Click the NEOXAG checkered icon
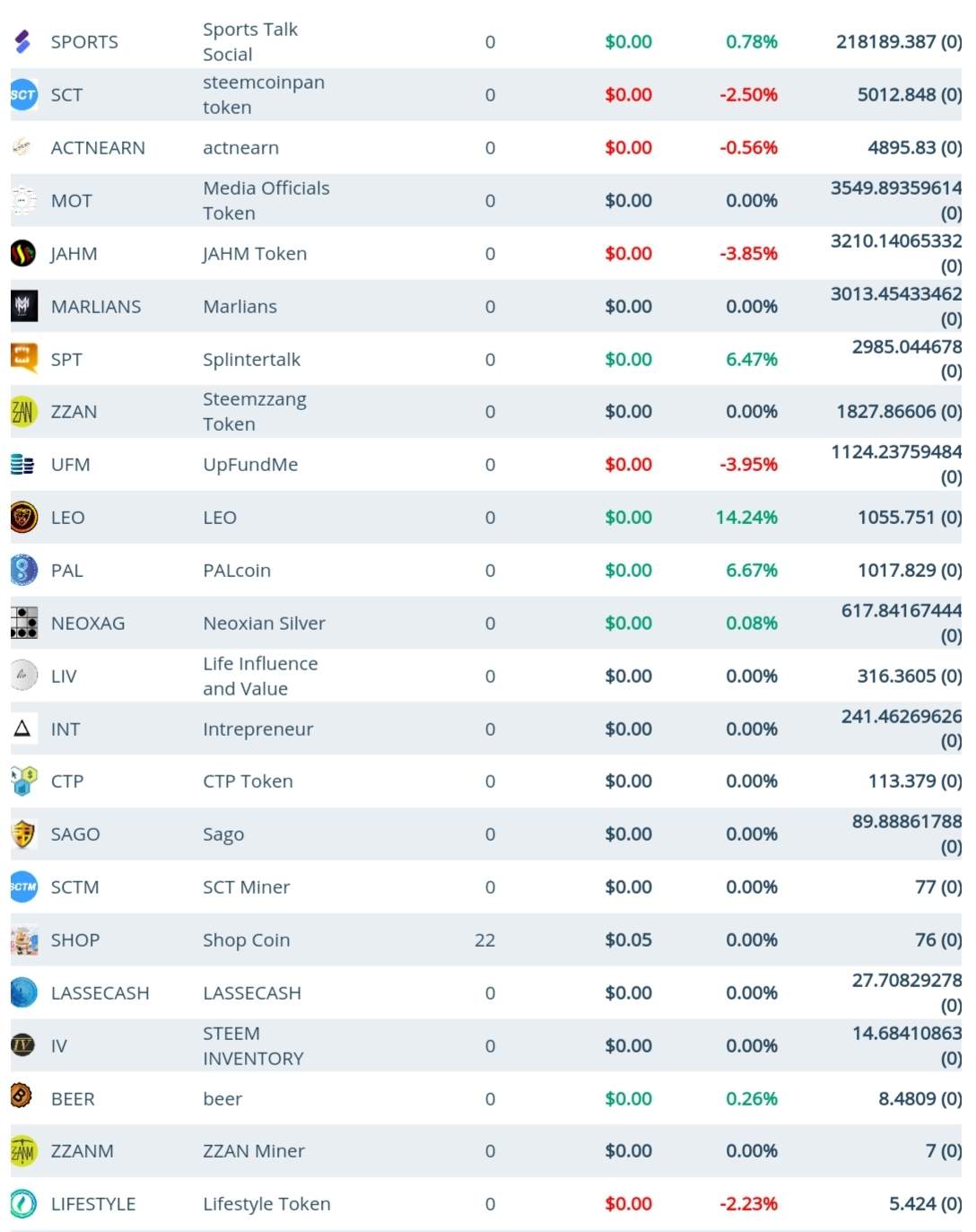This screenshot has height=1232, width=976. pos(23,622)
